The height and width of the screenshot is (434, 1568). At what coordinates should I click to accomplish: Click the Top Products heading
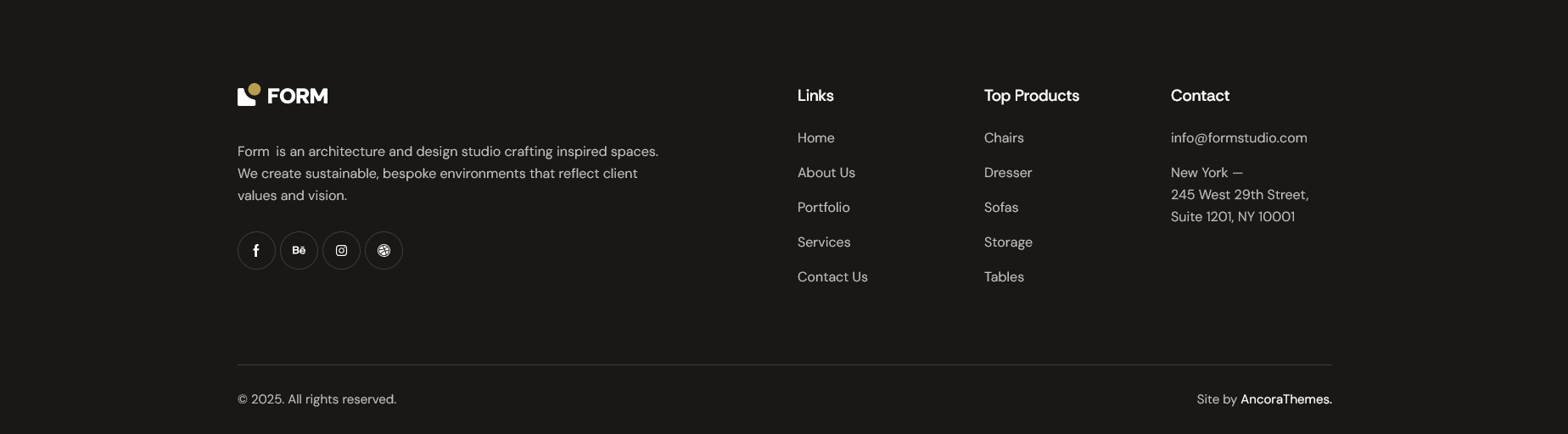1031,96
